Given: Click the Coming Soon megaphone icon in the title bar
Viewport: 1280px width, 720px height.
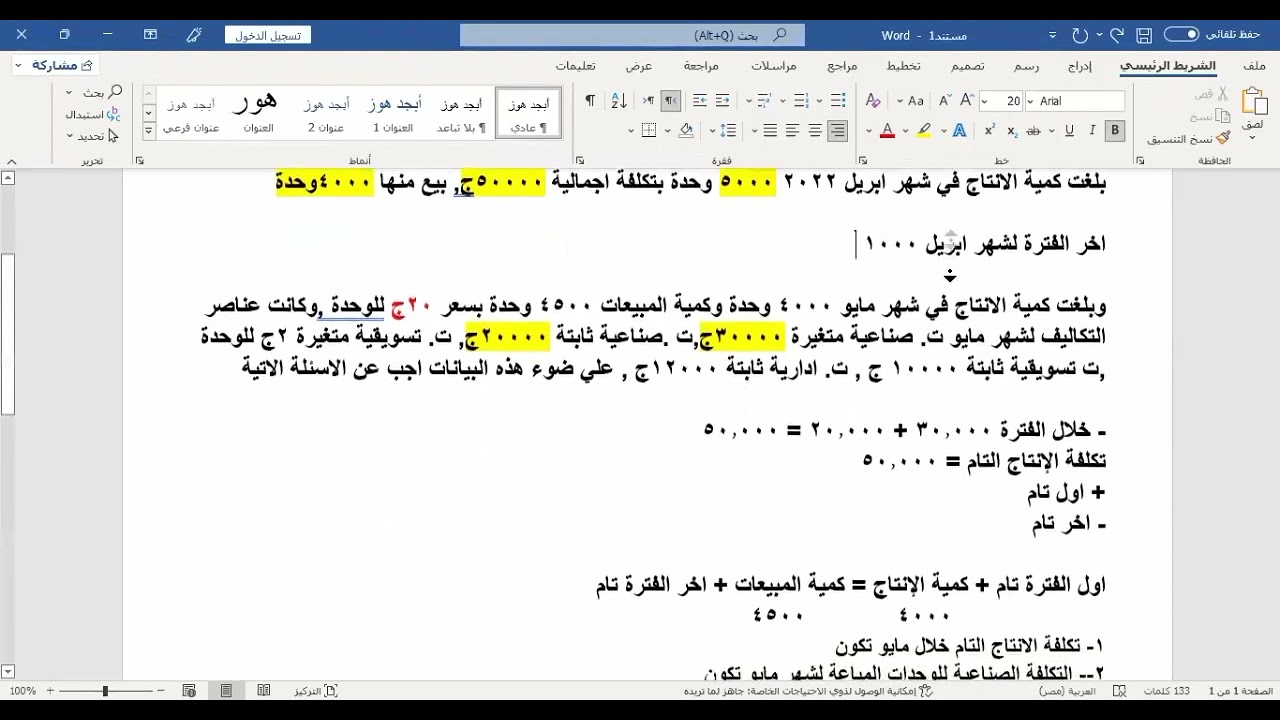Looking at the screenshot, I should (x=194, y=35).
